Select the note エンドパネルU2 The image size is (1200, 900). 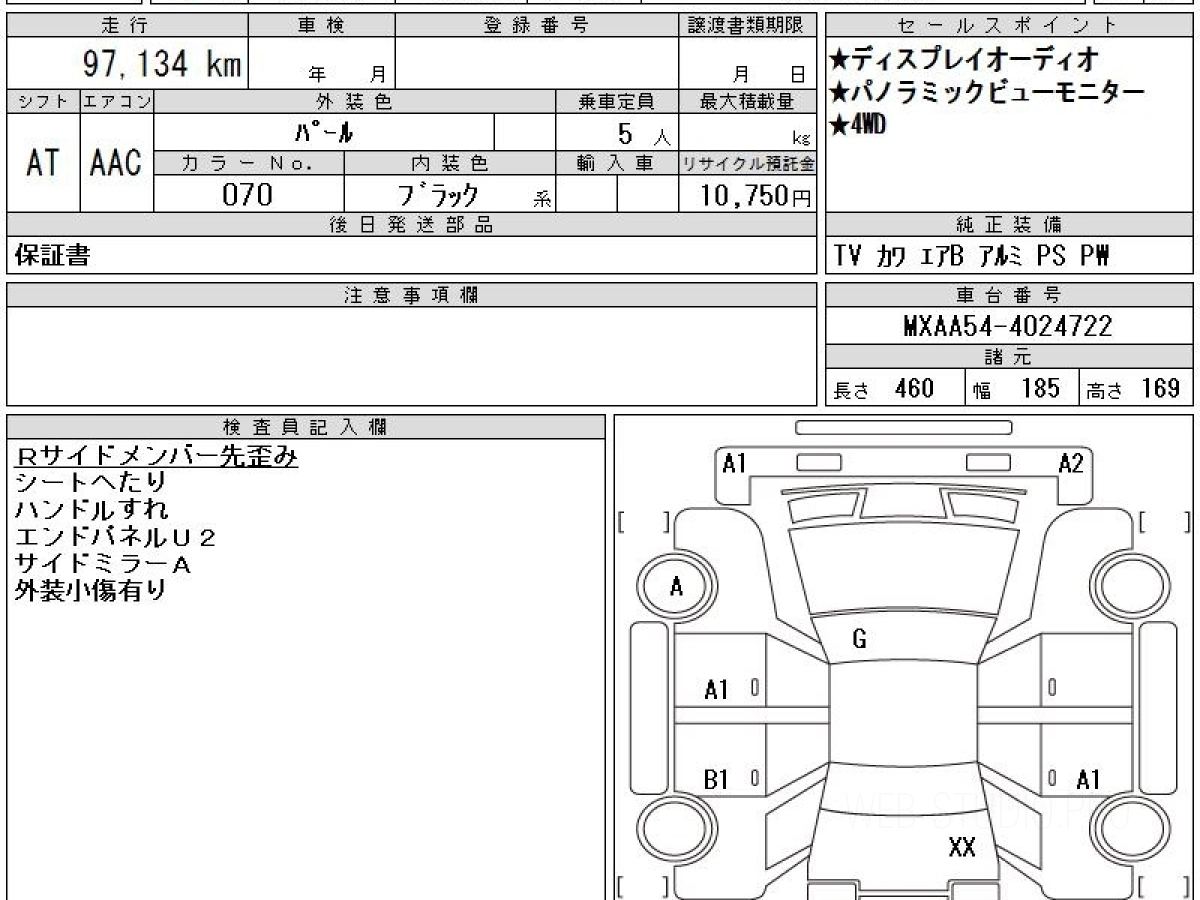point(116,537)
